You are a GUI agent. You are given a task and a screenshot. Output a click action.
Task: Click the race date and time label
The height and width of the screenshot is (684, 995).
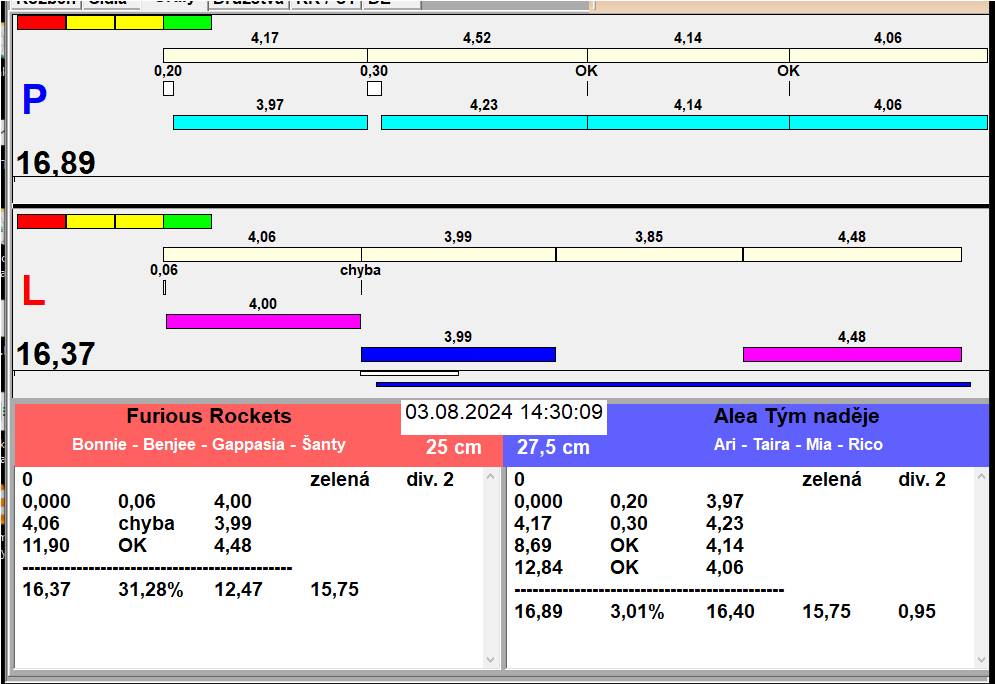tap(504, 412)
